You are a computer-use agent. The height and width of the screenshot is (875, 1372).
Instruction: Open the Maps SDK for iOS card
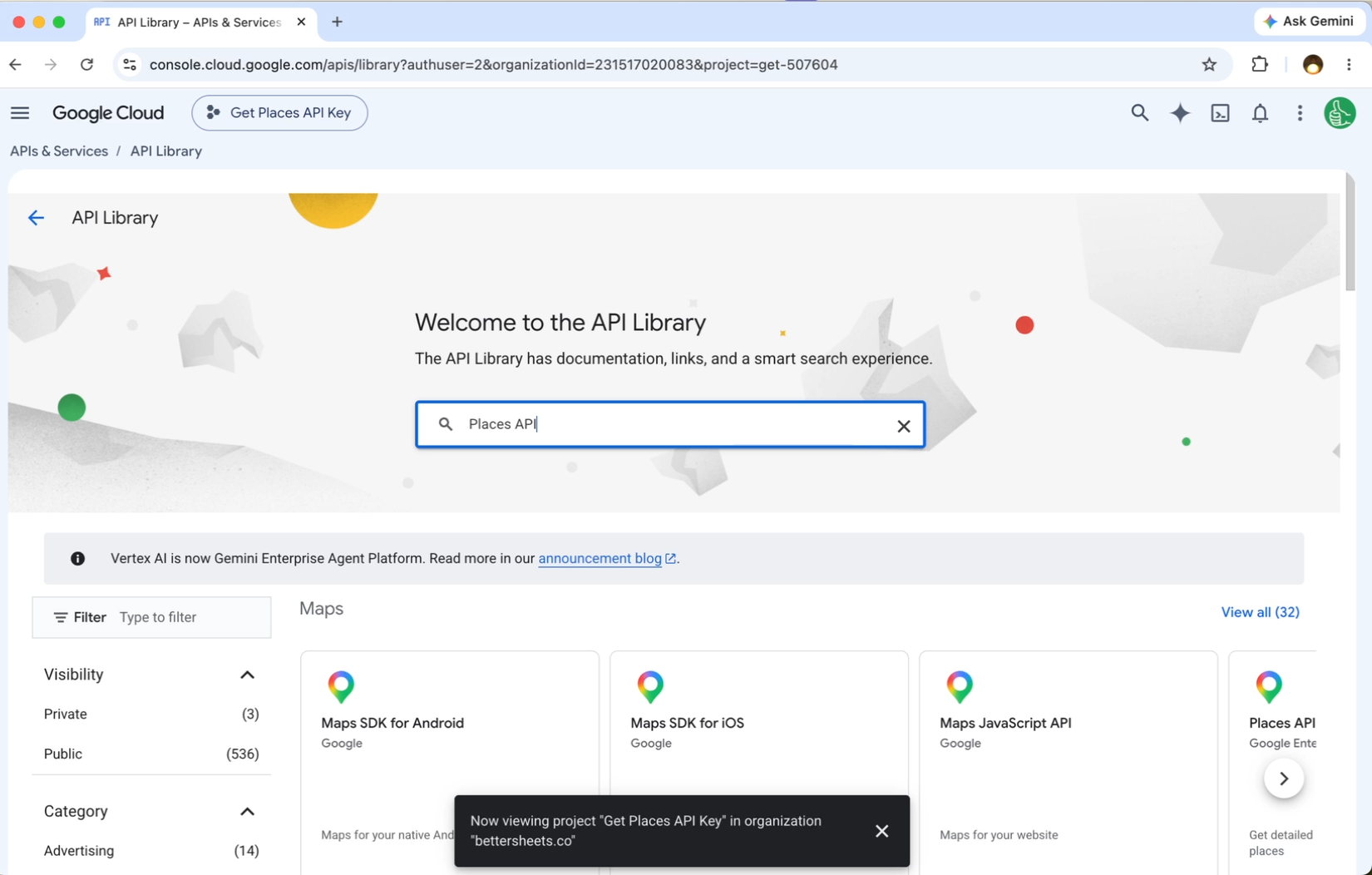coord(759,762)
